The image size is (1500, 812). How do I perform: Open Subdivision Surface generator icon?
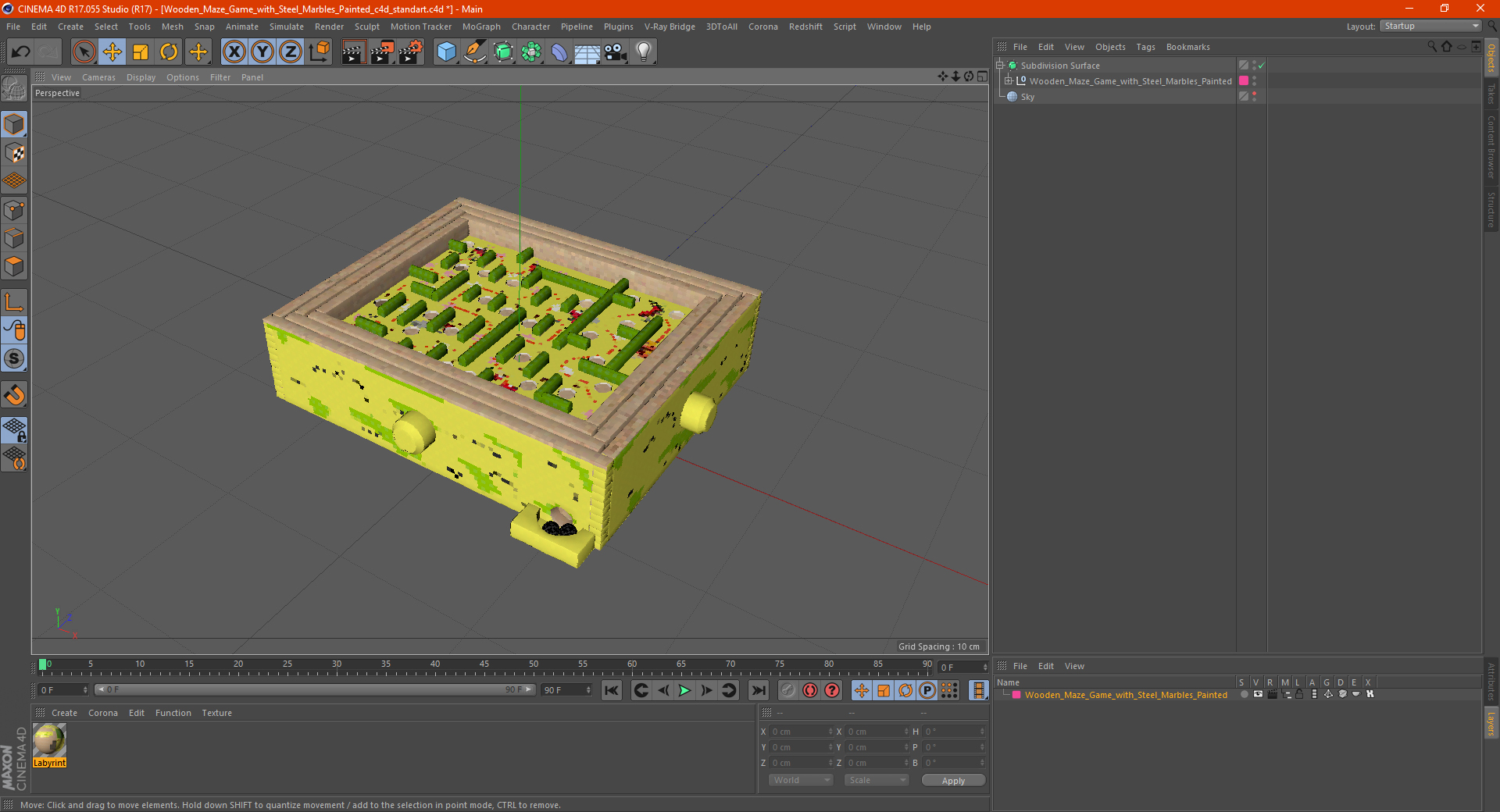503,52
